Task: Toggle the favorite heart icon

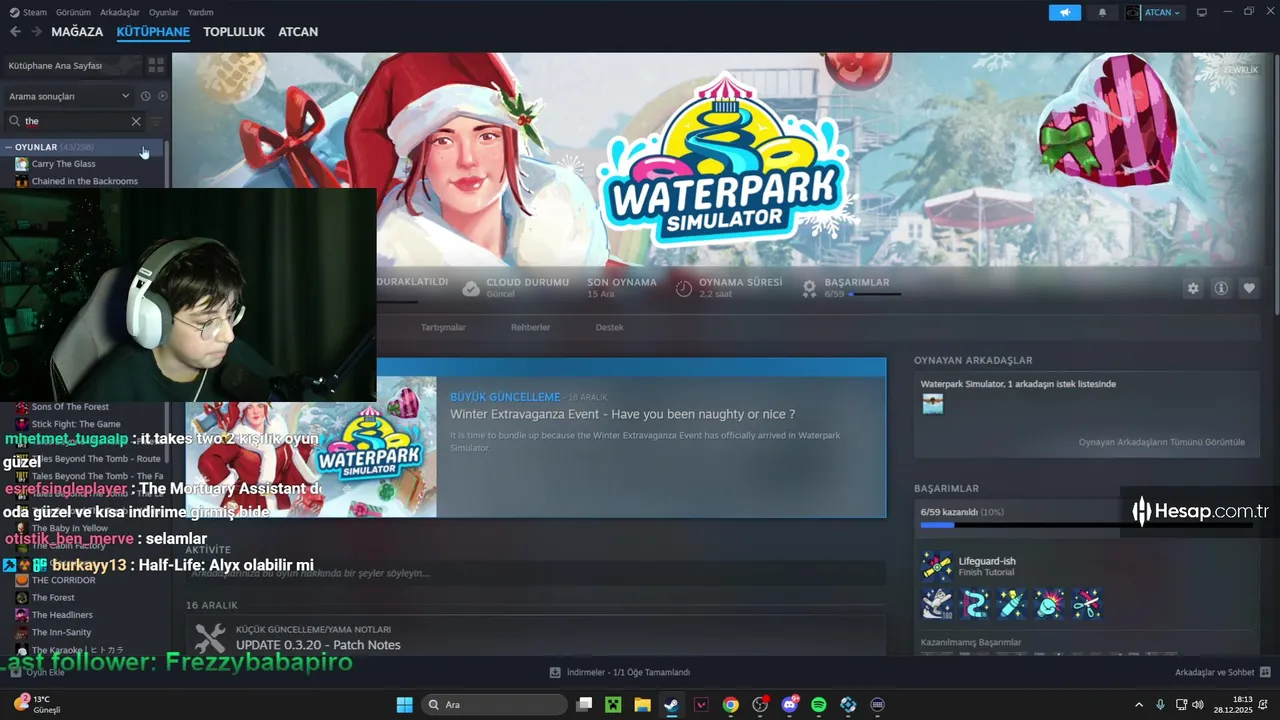Action: coord(1249,288)
